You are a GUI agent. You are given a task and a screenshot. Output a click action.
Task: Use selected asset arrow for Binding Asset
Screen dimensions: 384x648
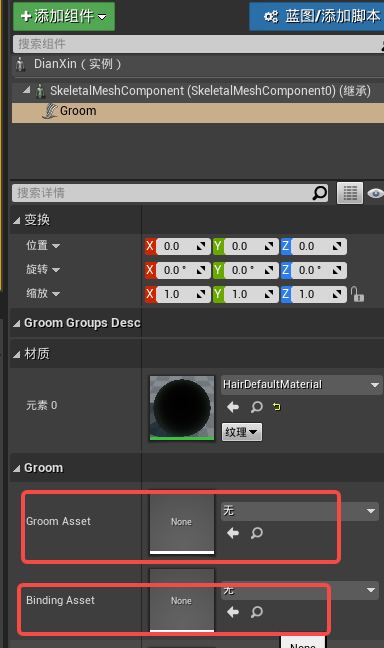click(x=233, y=612)
